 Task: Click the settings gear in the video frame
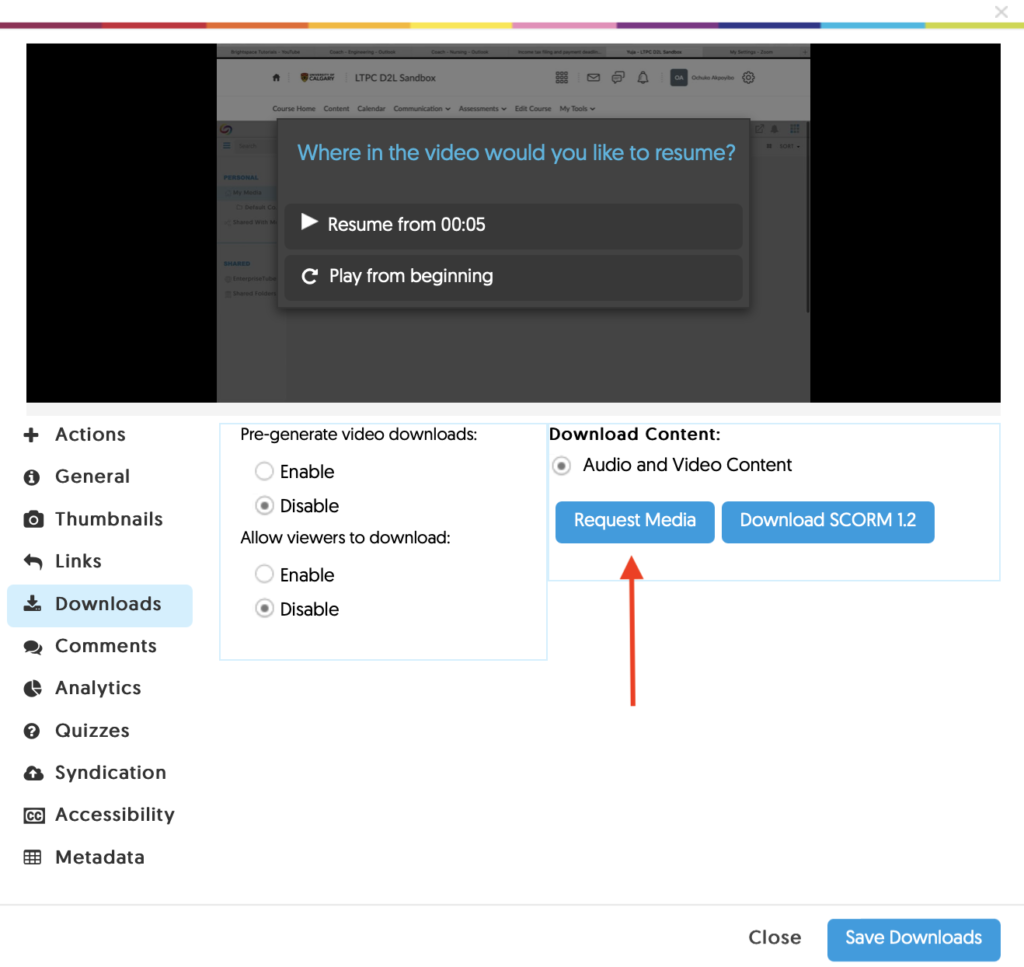[x=748, y=78]
